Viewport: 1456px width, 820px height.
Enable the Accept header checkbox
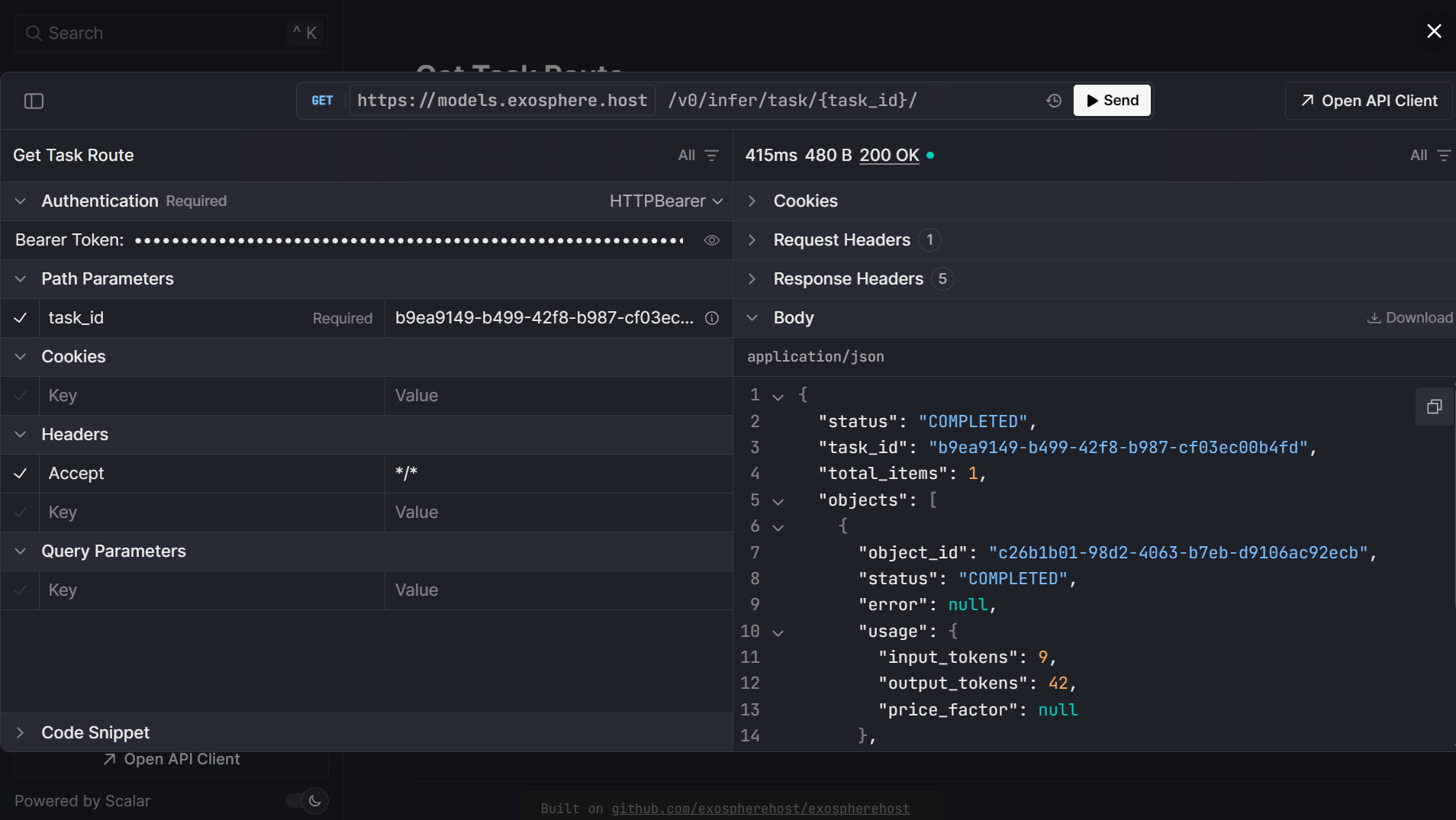[x=20, y=474]
